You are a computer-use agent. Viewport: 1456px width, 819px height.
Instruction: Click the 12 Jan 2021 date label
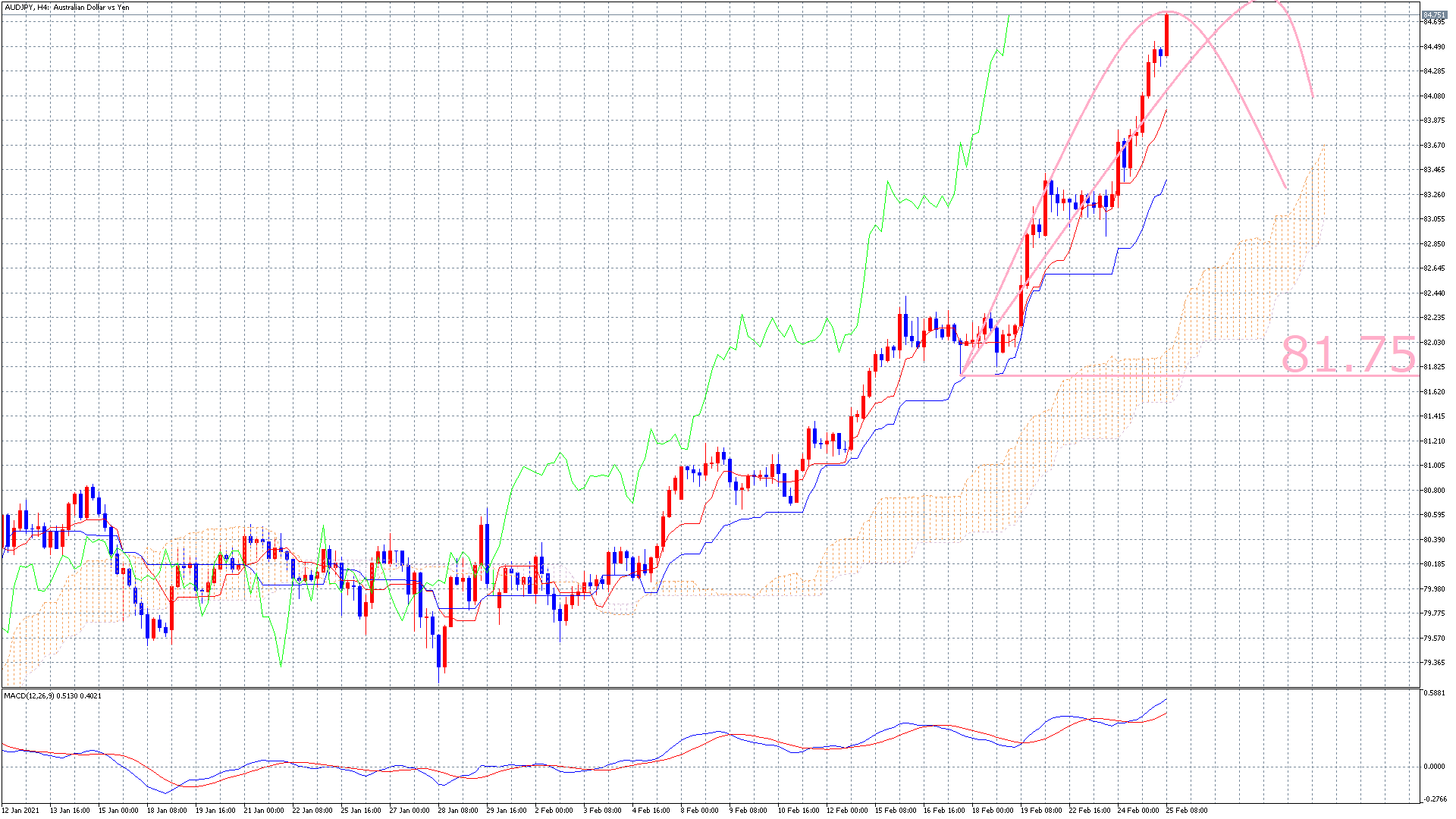click(20, 810)
